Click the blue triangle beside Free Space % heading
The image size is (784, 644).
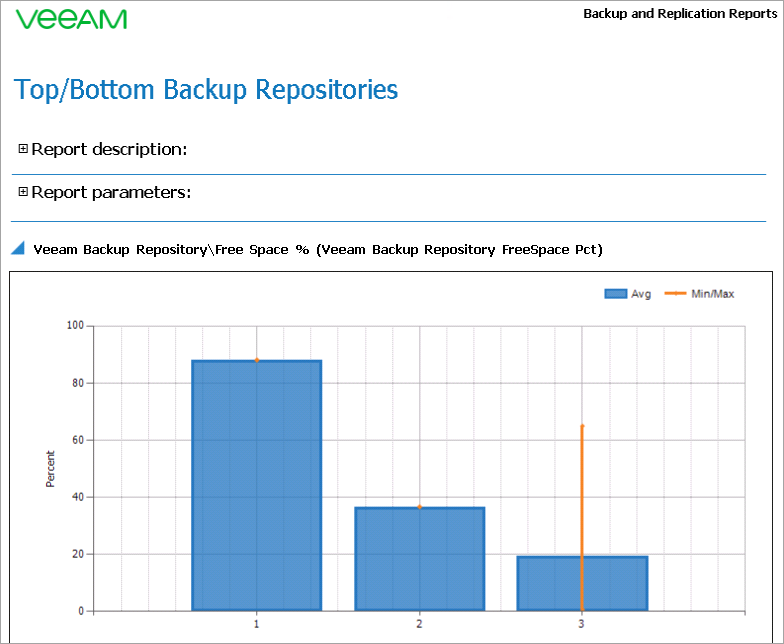[18, 248]
